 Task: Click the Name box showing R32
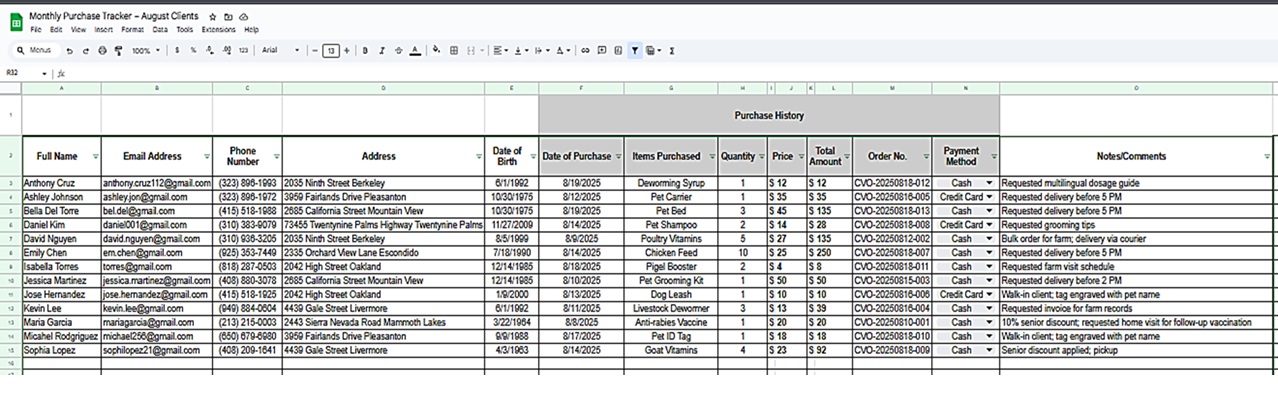pos(22,73)
